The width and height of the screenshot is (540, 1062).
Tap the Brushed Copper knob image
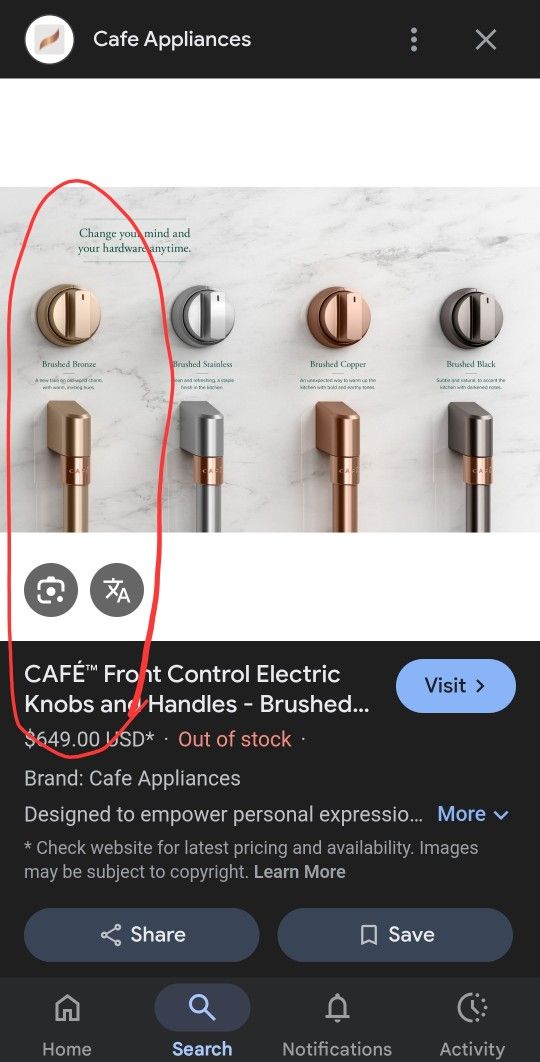[x=338, y=316]
